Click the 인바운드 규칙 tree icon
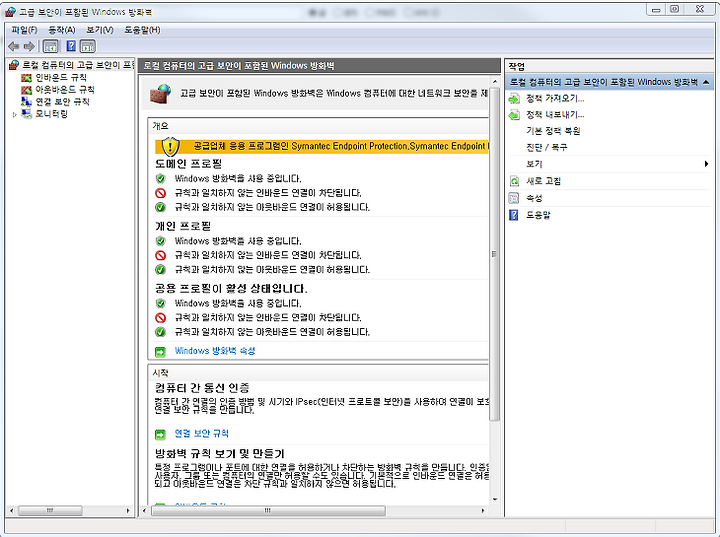720x537 pixels. click(x=27, y=77)
